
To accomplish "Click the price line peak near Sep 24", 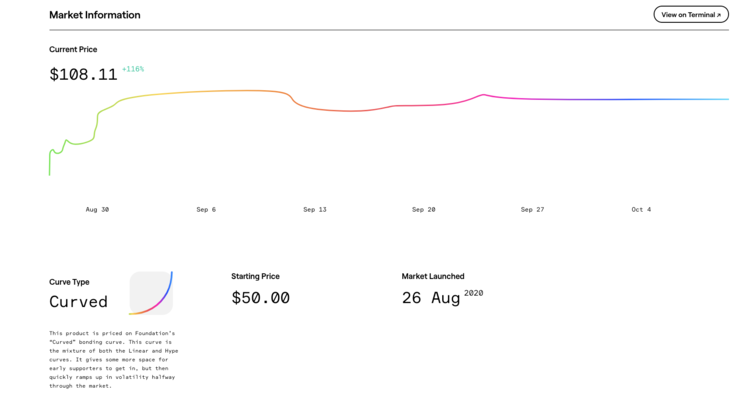I will [484, 95].
